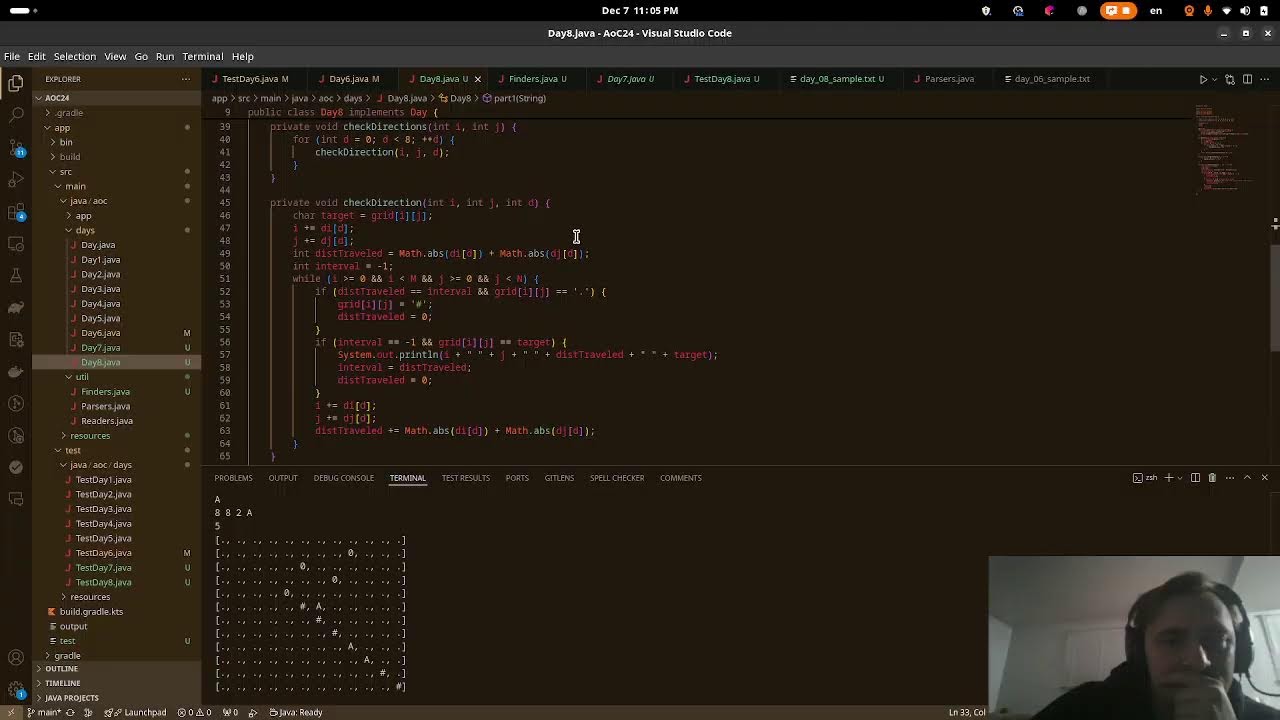Open the Wi-Fi network indicator
The height and width of the screenshot is (720, 1280).
(x=1226, y=11)
